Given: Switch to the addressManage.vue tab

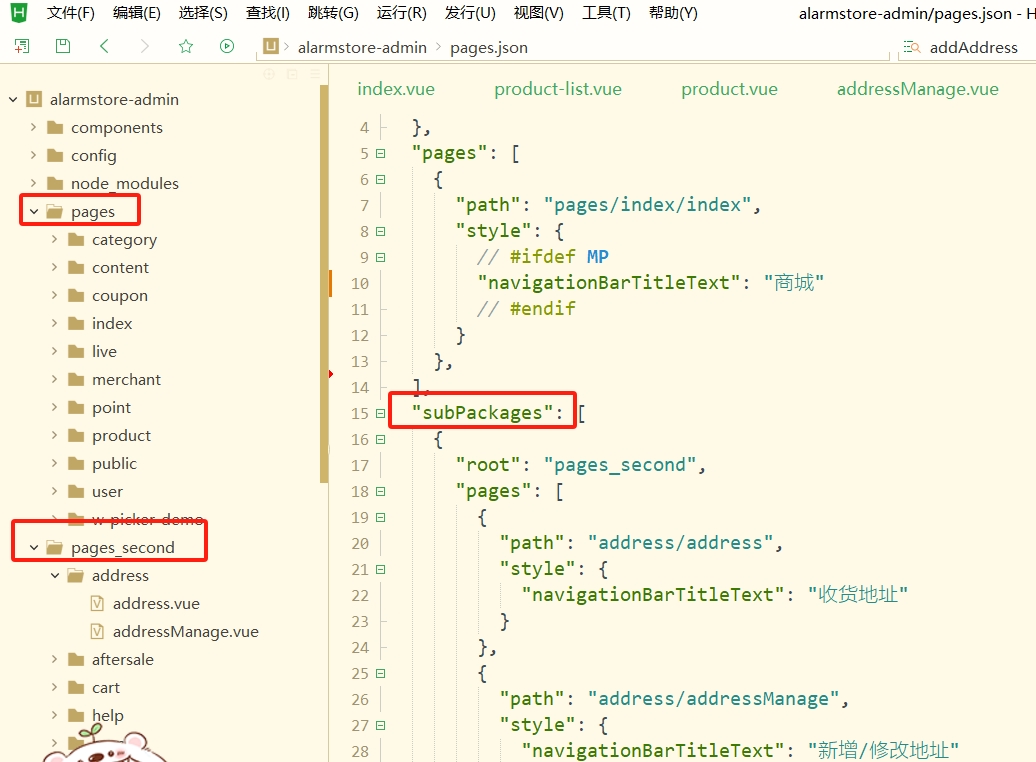Looking at the screenshot, I should click(918, 89).
